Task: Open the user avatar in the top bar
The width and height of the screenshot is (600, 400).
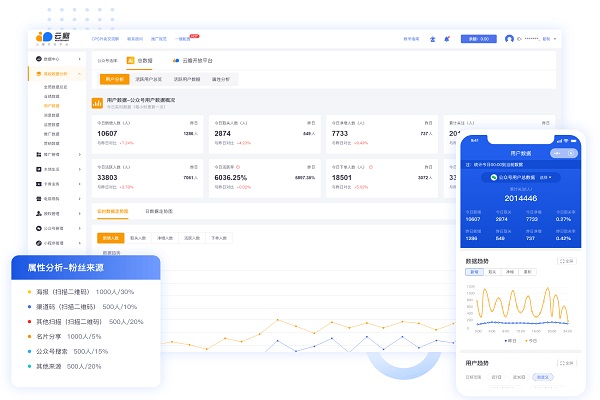Action: 510,39
